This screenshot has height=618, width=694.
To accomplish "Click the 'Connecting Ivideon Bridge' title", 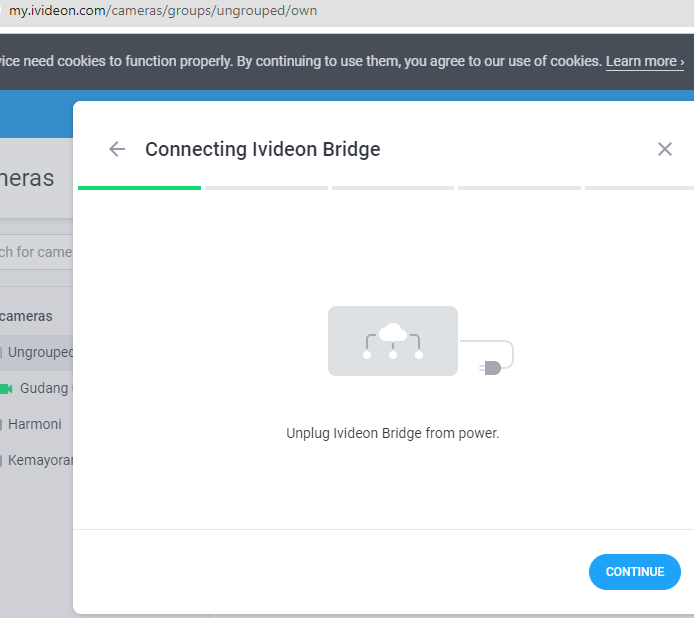I will (262, 149).
